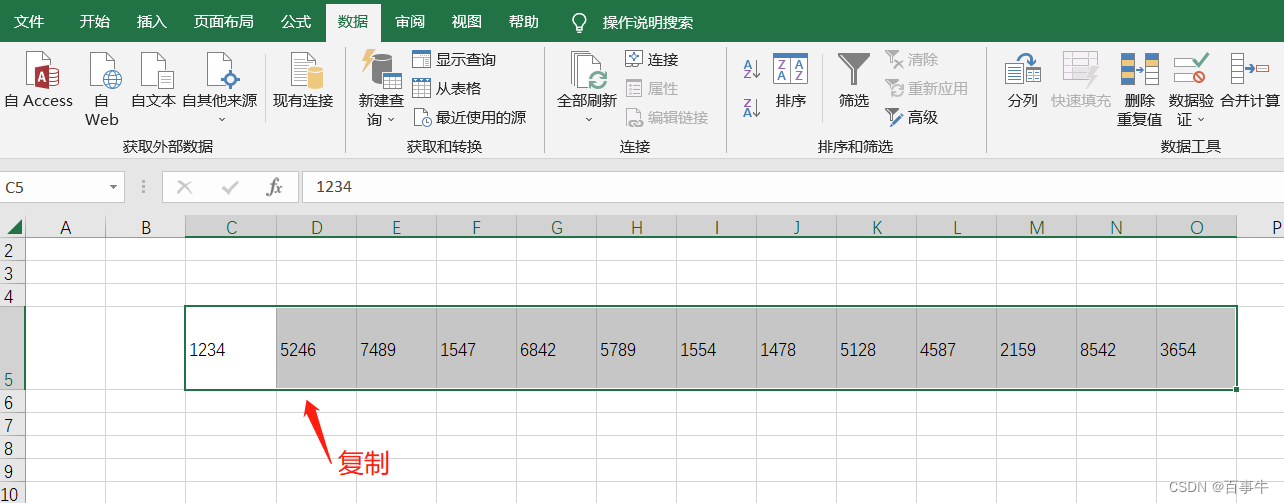Click From Table (从表格)
This screenshot has width=1284, height=503.
click(x=447, y=88)
